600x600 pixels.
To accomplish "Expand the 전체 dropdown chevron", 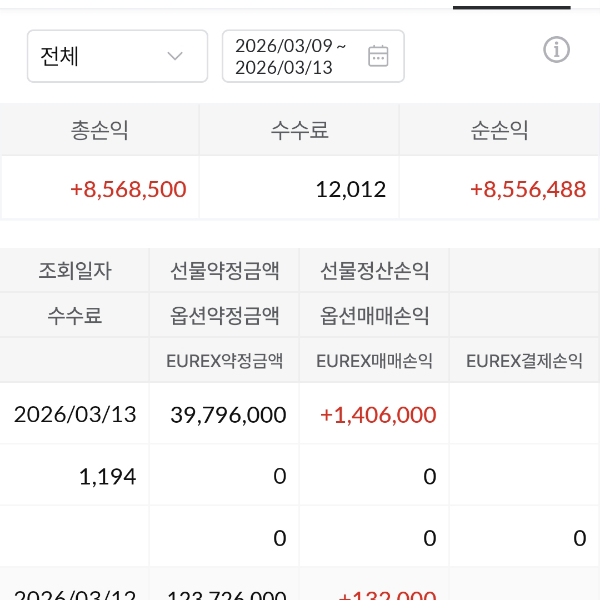I will coord(175,56).
